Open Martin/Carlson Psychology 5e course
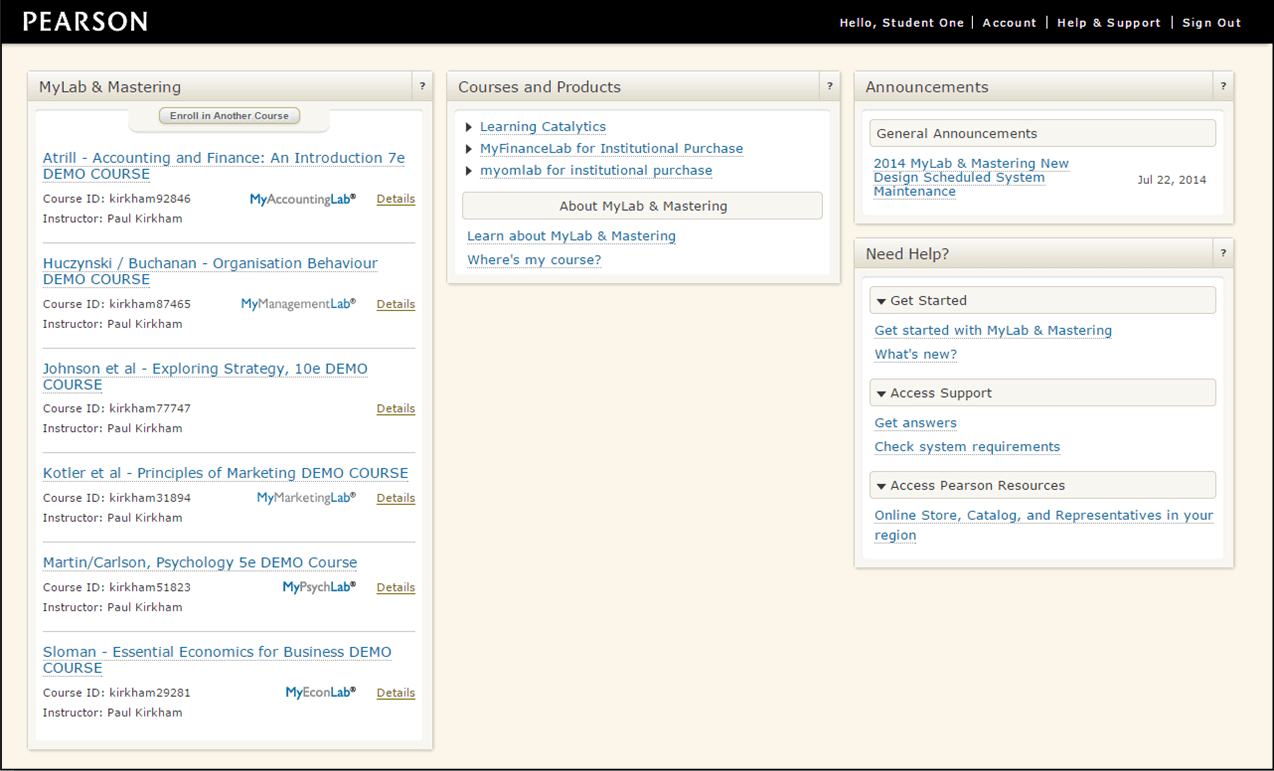The width and height of the screenshot is (1274, 771). 200,562
